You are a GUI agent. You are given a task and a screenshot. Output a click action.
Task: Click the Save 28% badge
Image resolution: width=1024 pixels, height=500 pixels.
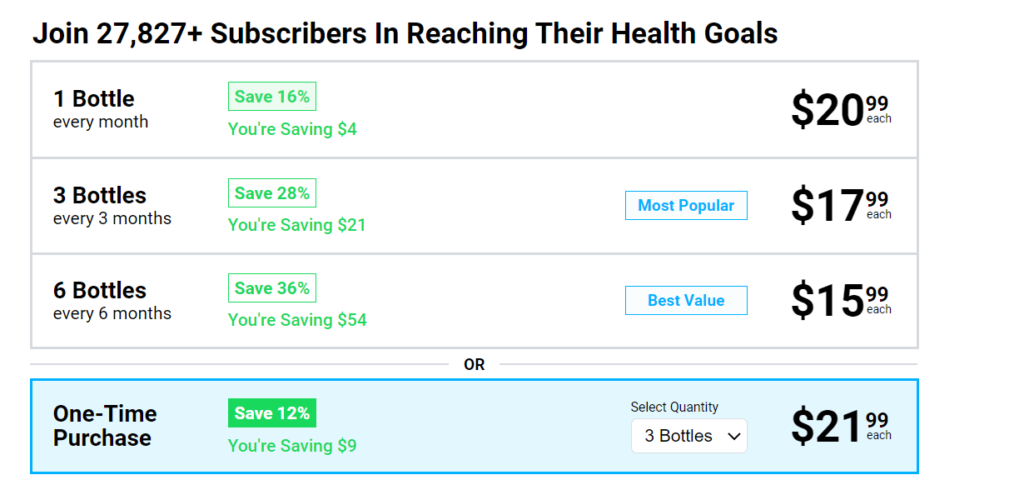[272, 193]
